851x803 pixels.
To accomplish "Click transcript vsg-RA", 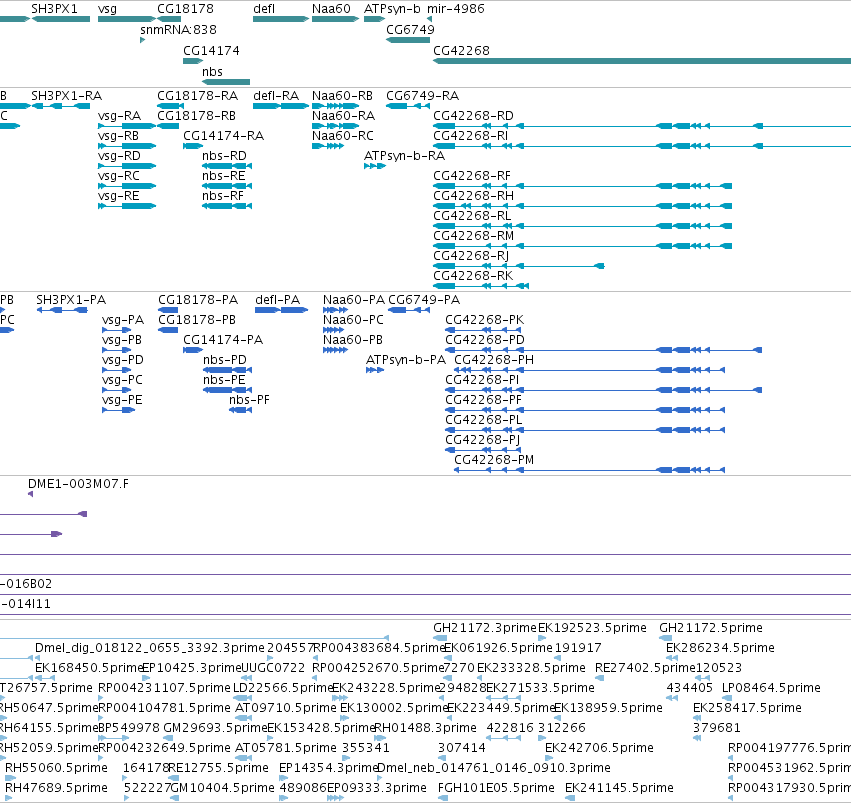I will (x=119, y=116).
